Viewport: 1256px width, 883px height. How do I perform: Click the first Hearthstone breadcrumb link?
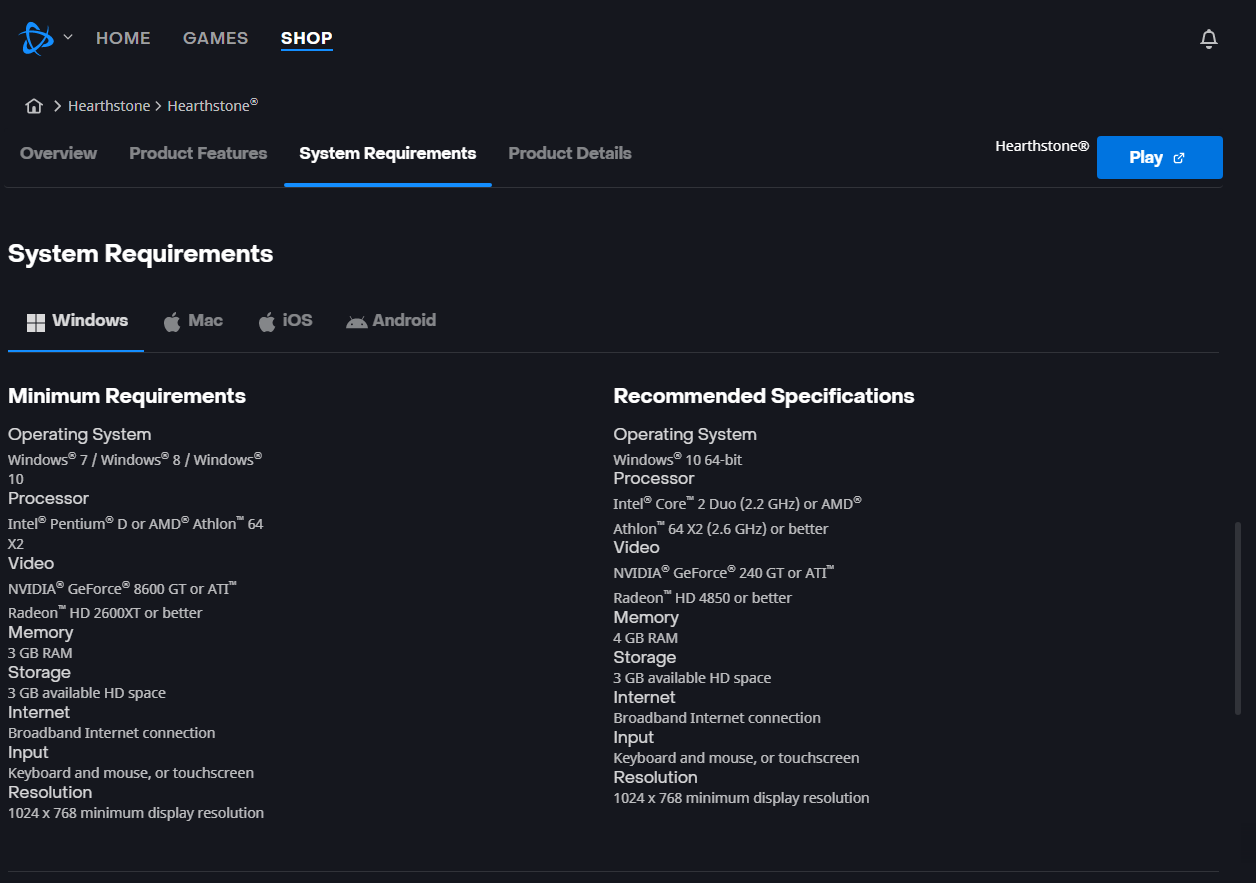(109, 106)
